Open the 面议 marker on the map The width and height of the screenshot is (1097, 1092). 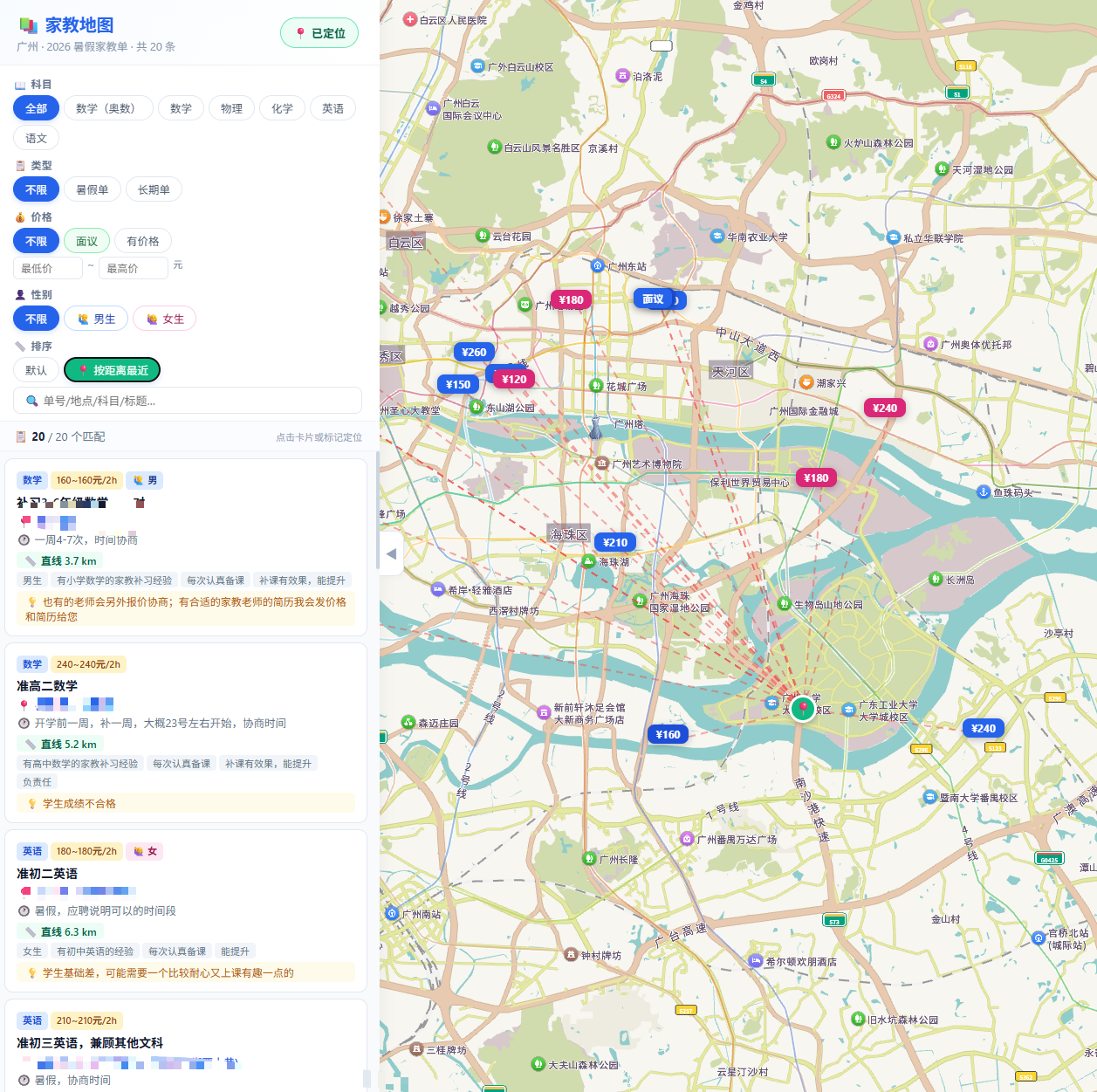coord(654,299)
